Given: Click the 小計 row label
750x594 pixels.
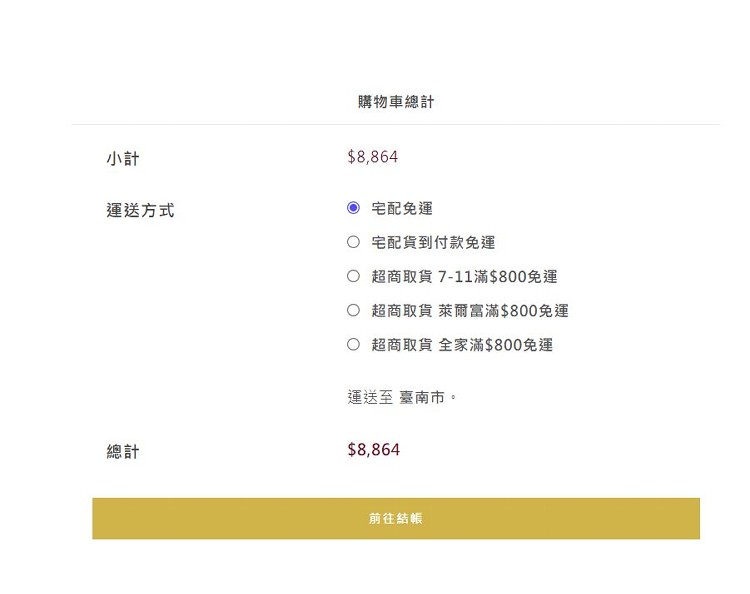Looking at the screenshot, I should click(123, 159).
